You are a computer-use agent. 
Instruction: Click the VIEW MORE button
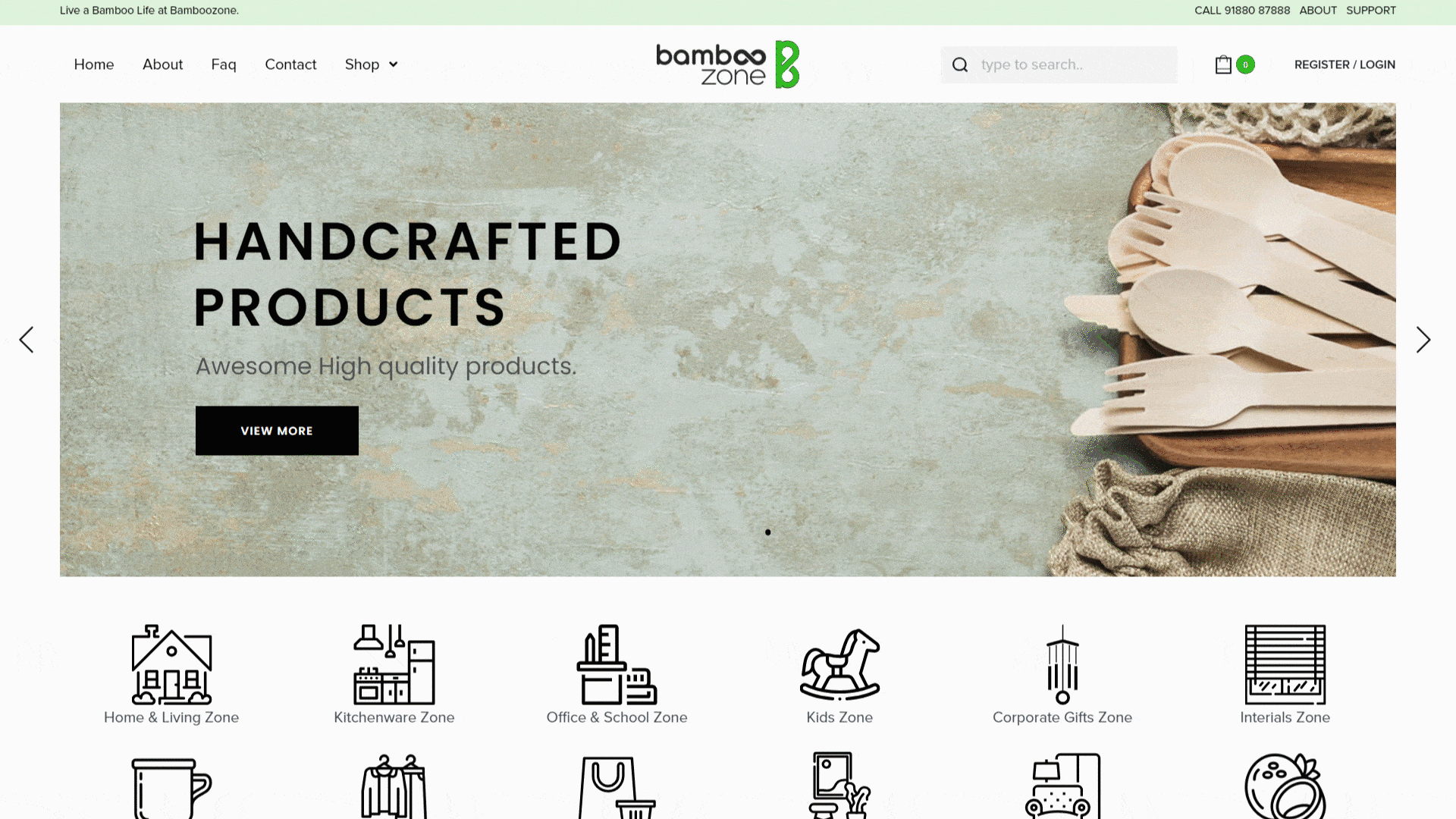(277, 431)
